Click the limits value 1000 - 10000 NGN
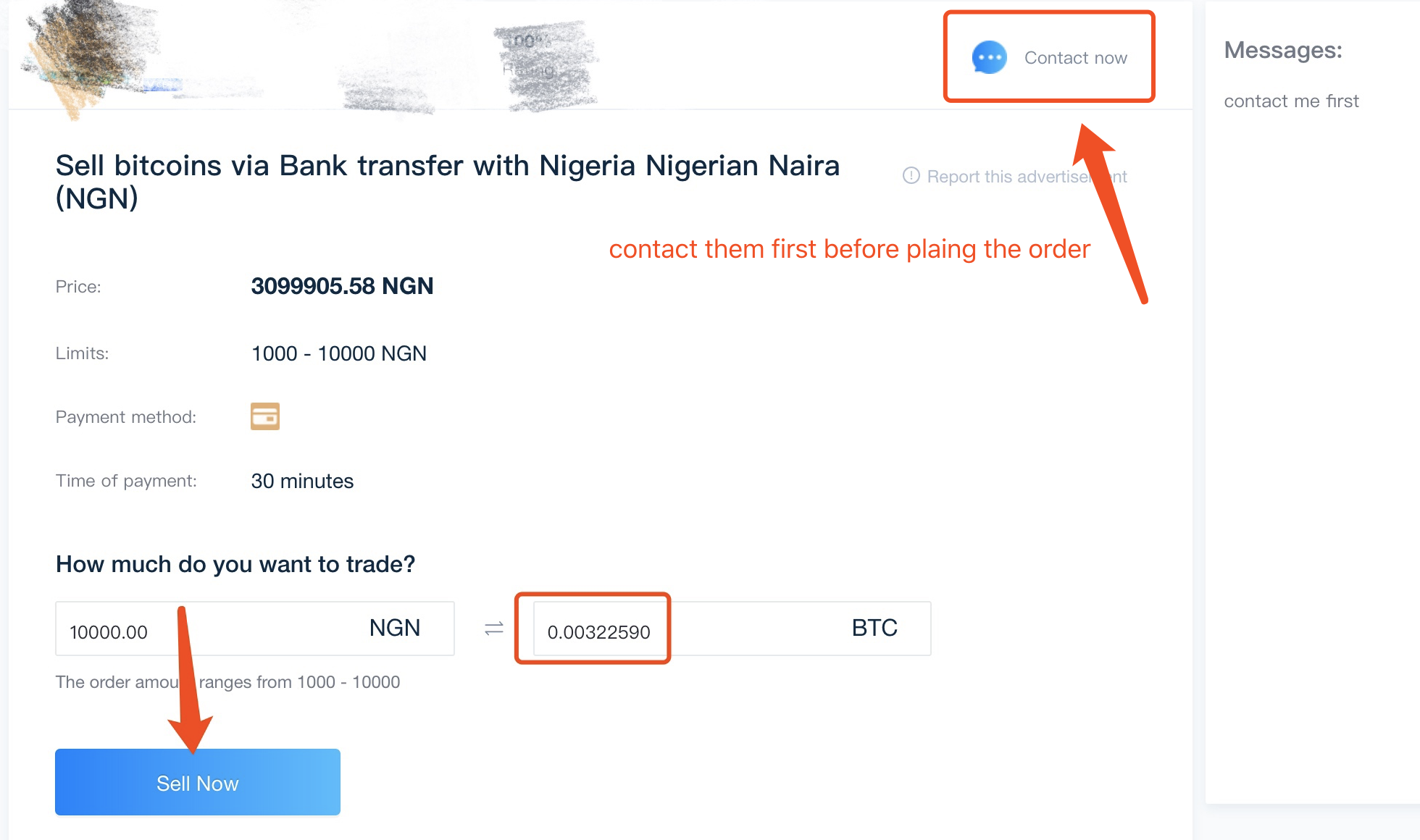 pos(338,353)
